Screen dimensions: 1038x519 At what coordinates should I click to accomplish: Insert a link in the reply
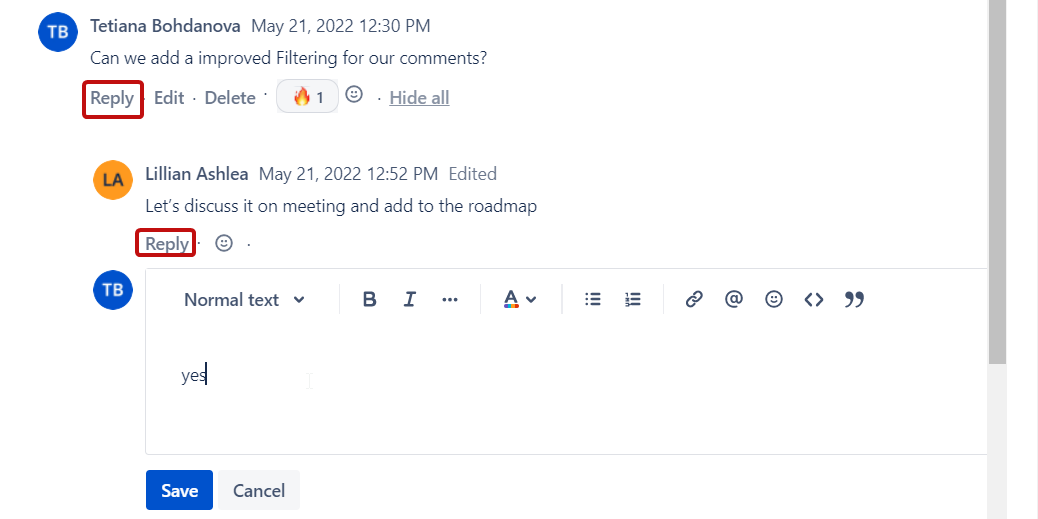pos(694,299)
